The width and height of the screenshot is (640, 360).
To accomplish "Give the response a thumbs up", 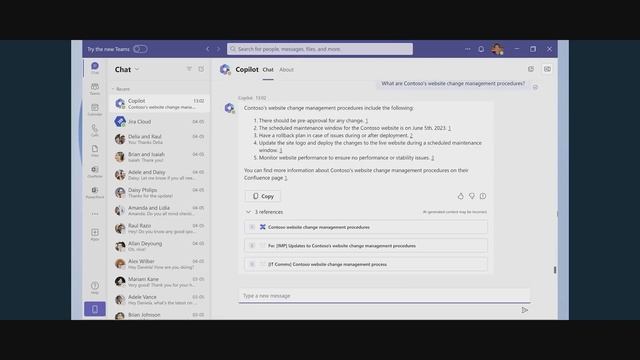I will point(460,196).
